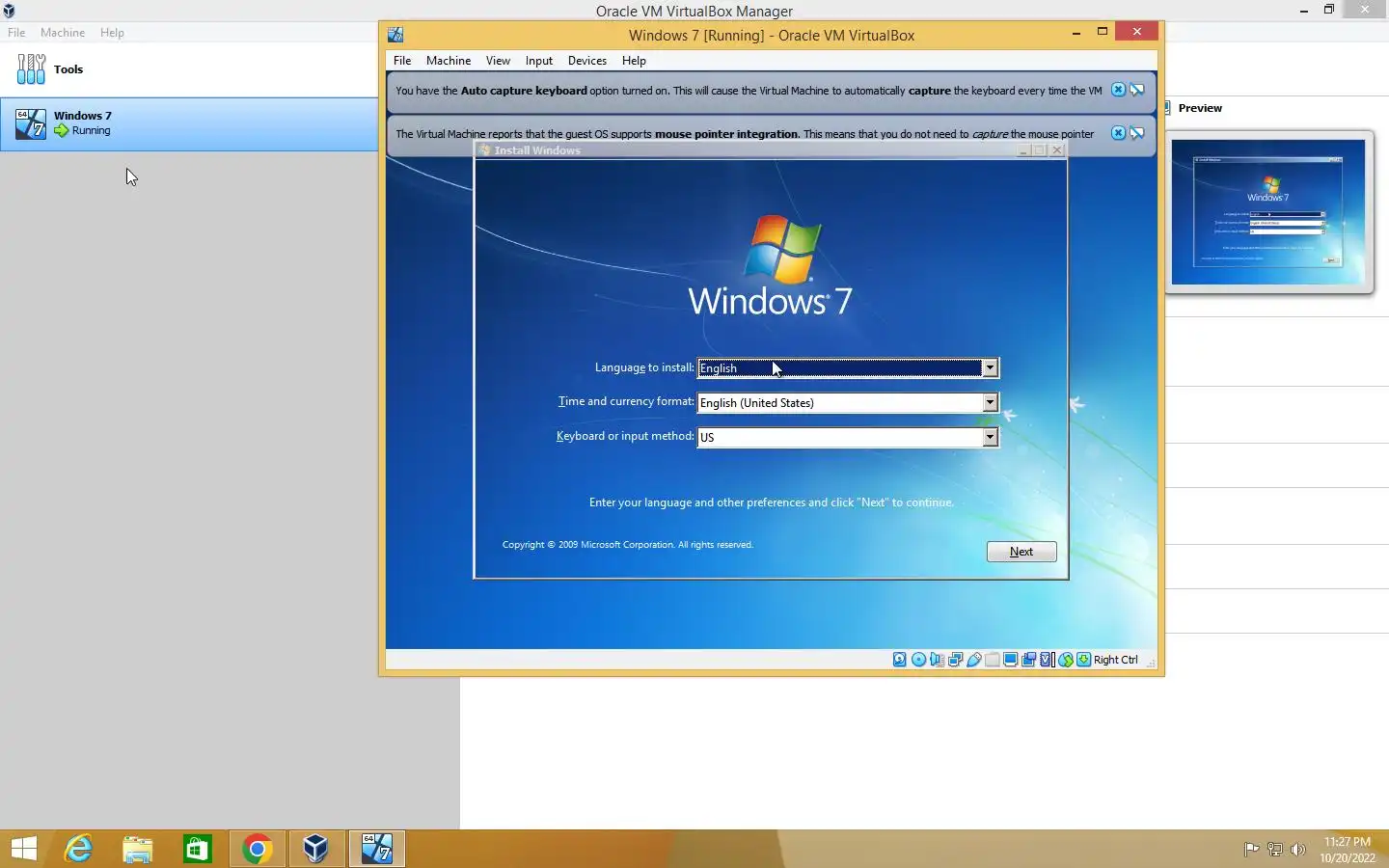The height and width of the screenshot is (868, 1389).
Task: Open the Windows Store from the taskbar
Action: pyautogui.click(x=198, y=849)
